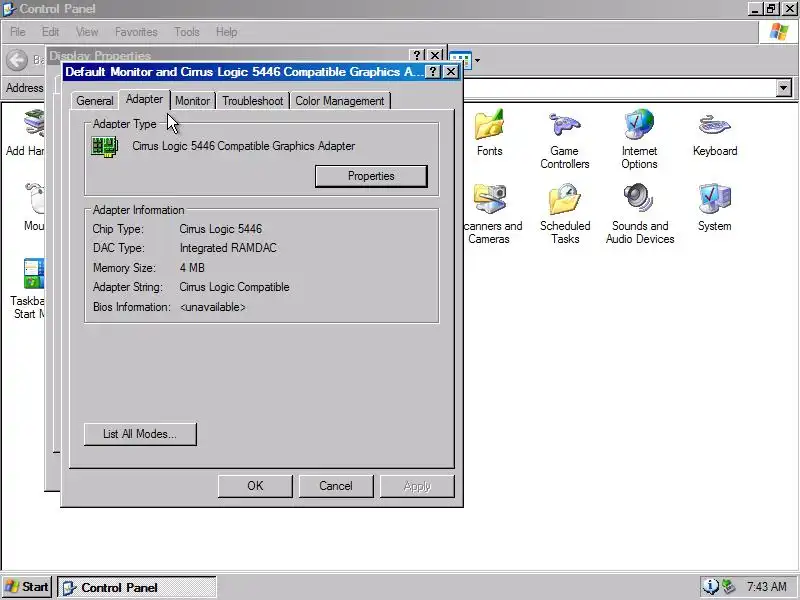Screen dimensions: 800x600
Task: Click the List All Modes button
Action: tap(140, 434)
